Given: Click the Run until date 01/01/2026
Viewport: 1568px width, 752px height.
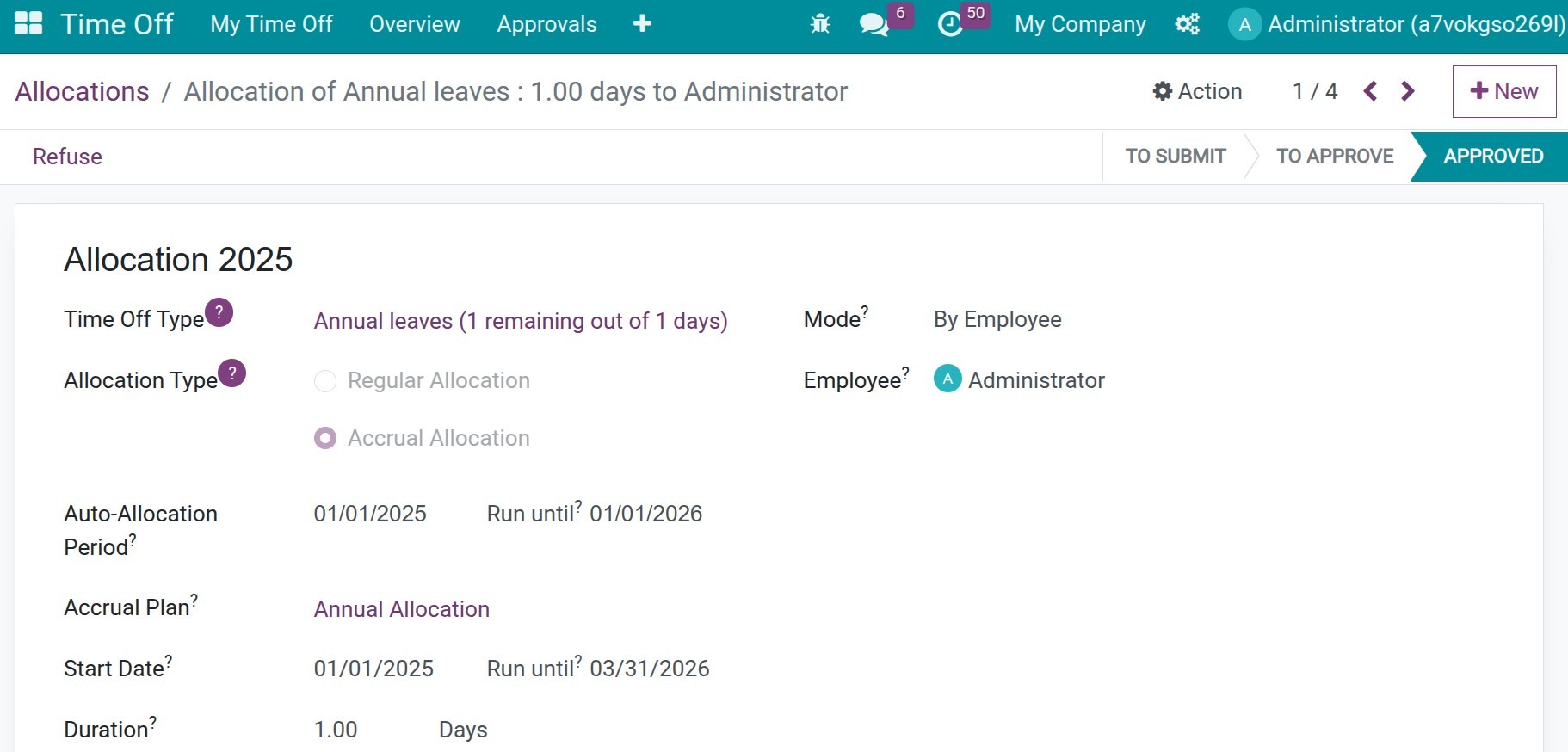Looking at the screenshot, I should [x=646, y=514].
